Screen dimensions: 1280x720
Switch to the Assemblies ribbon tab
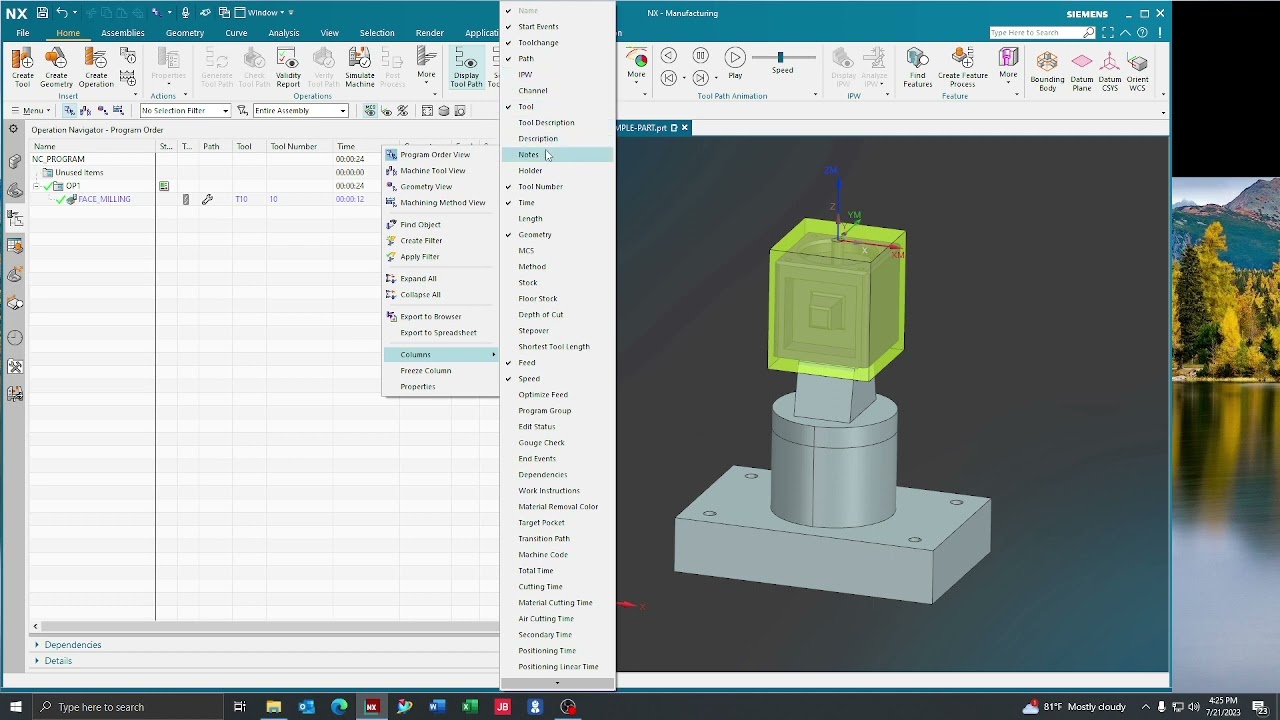tap(122, 33)
